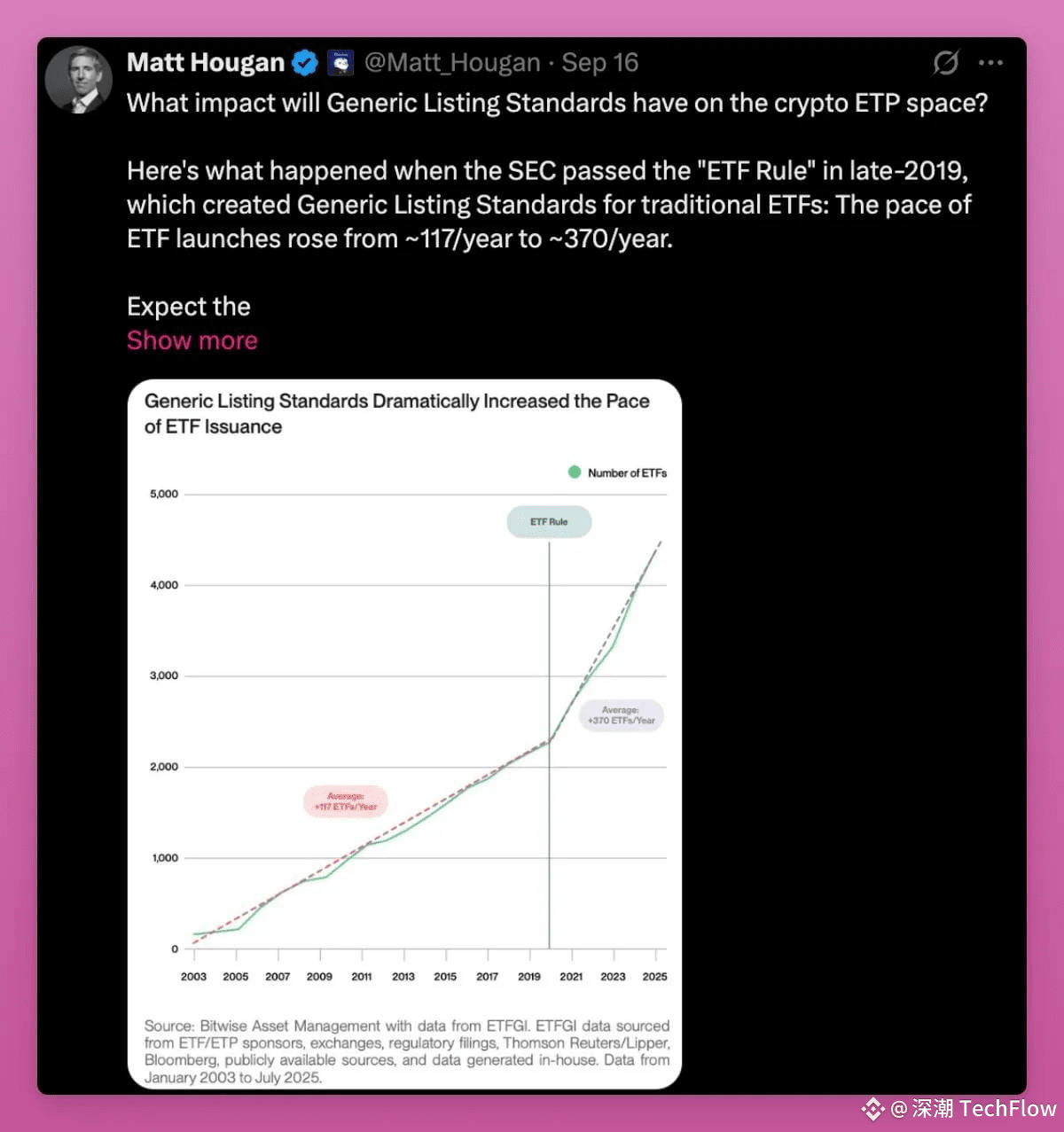
Task: Click the affiliate badge beside the verified checkmark
Action: pos(340,63)
